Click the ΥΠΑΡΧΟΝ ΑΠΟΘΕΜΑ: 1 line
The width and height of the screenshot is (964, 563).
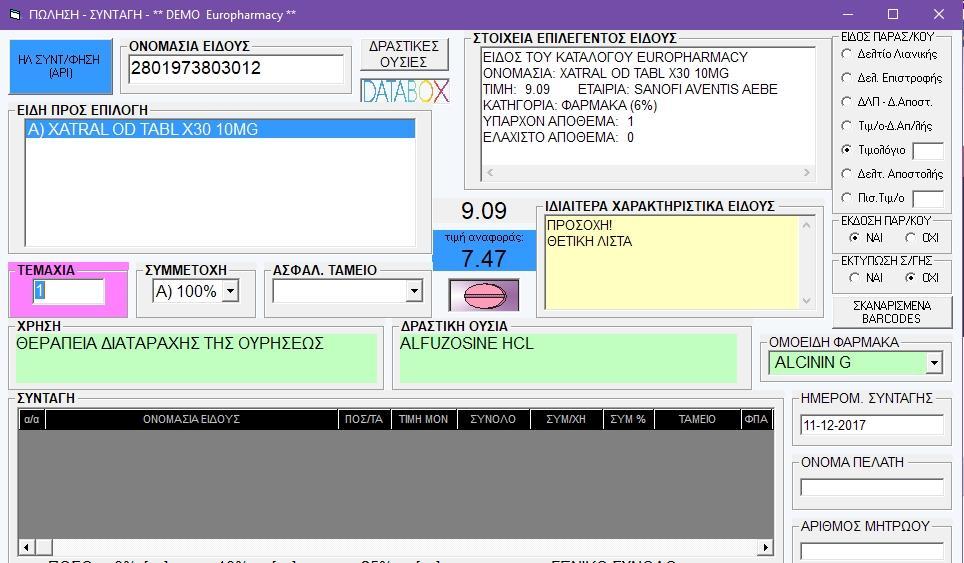(x=558, y=121)
